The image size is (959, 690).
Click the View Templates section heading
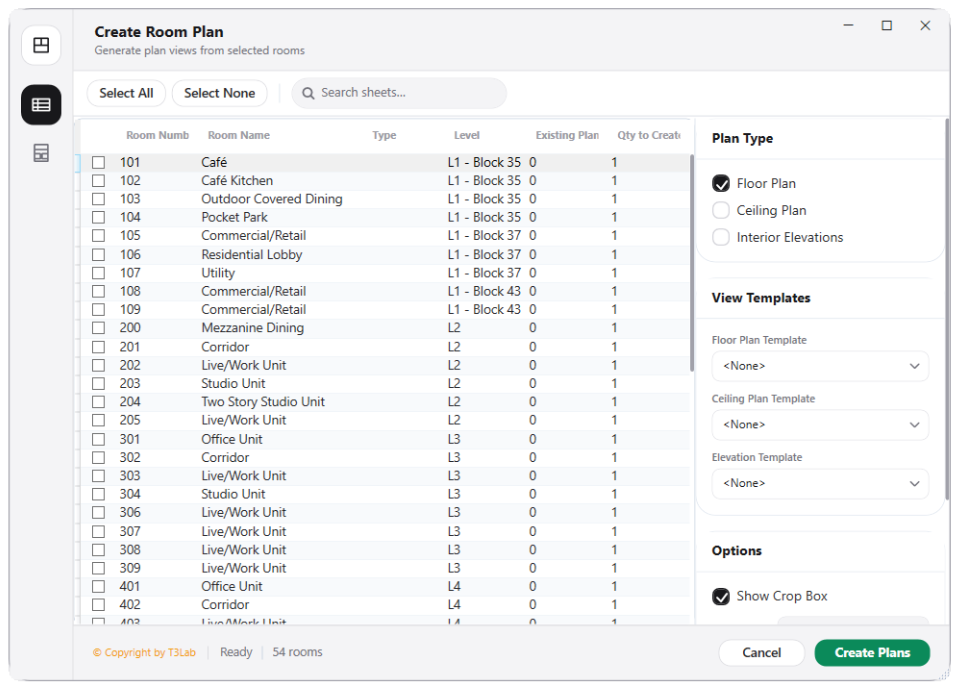point(761,299)
